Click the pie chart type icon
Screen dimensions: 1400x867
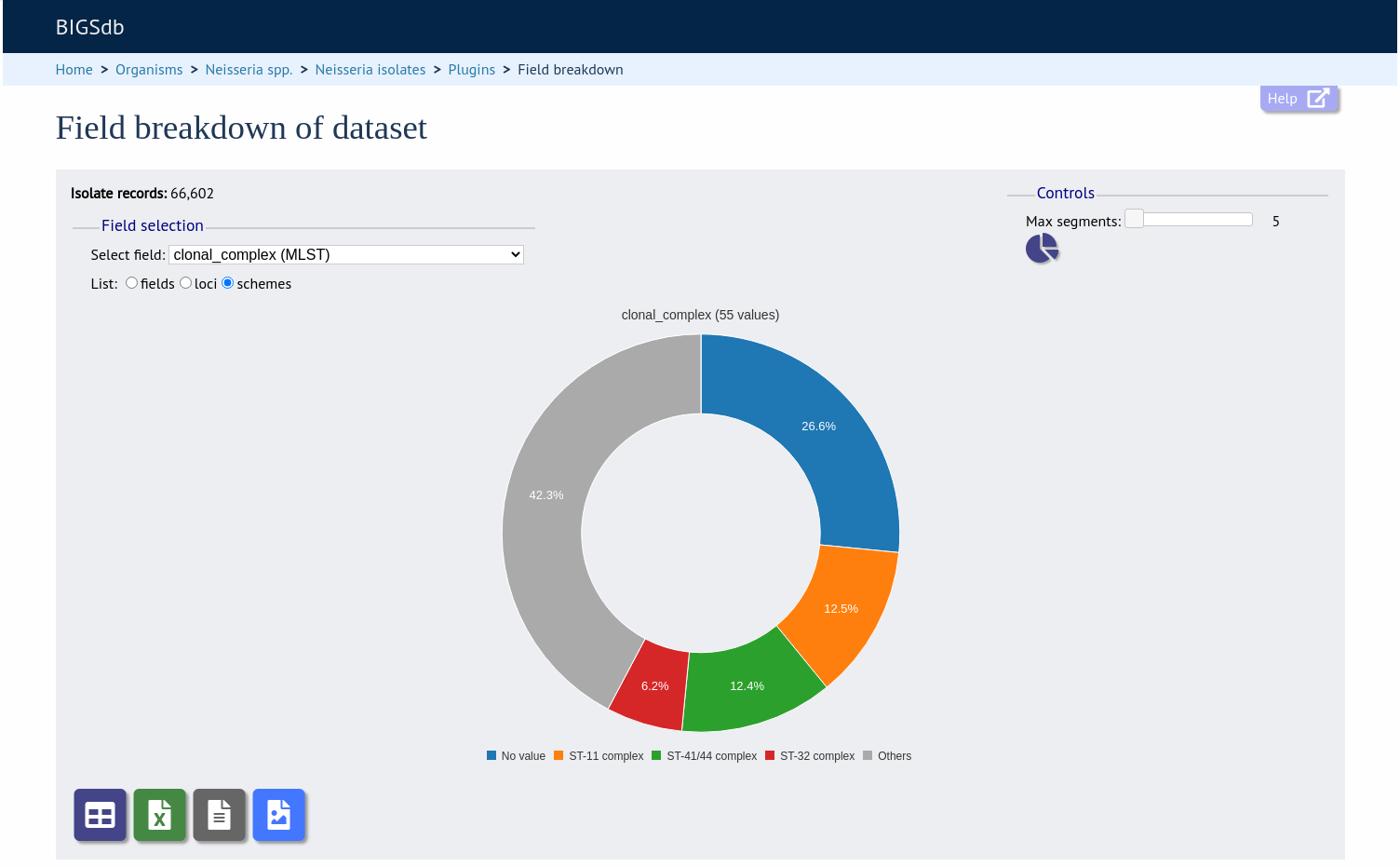(x=1042, y=249)
